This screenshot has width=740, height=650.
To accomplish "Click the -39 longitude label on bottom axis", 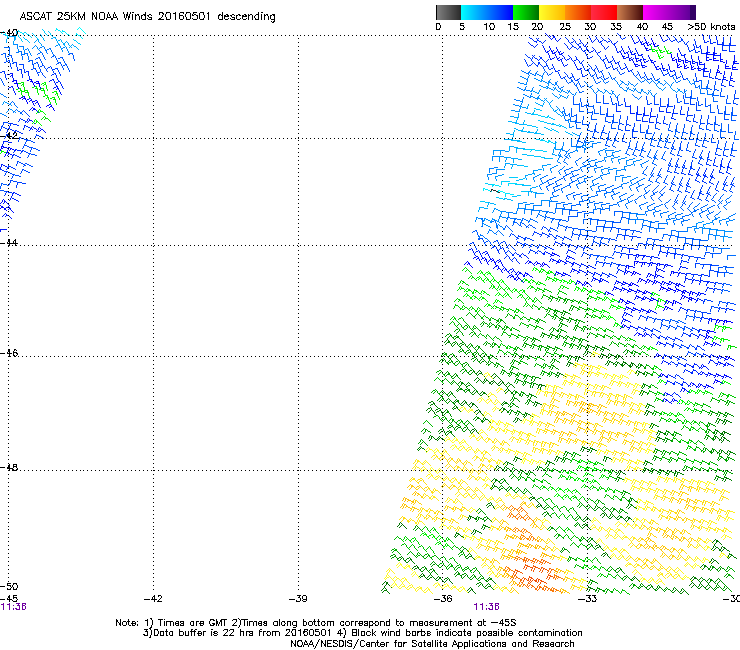I will click(298, 599).
